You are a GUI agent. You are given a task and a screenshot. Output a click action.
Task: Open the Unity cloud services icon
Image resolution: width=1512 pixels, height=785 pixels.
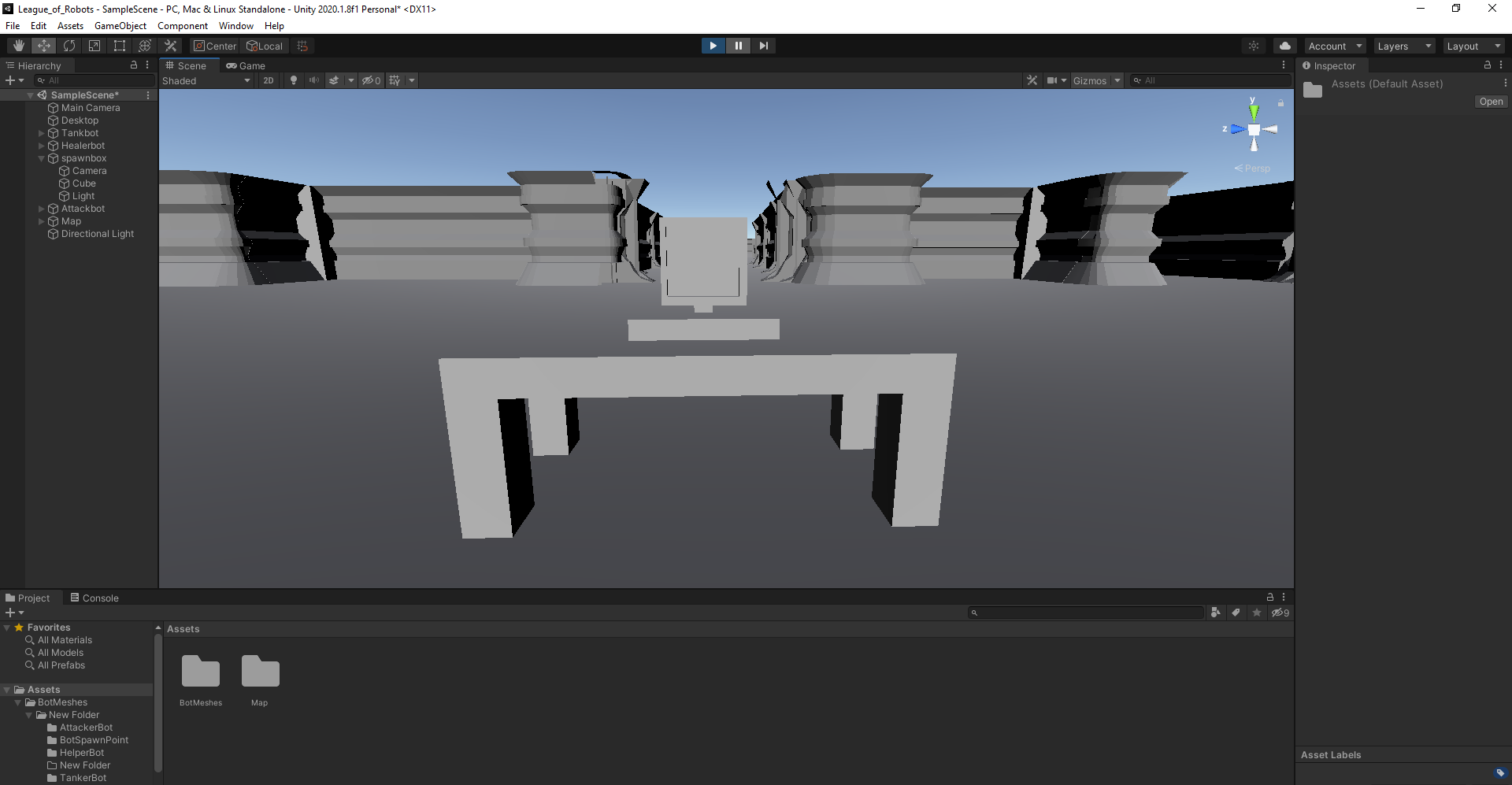1284,46
